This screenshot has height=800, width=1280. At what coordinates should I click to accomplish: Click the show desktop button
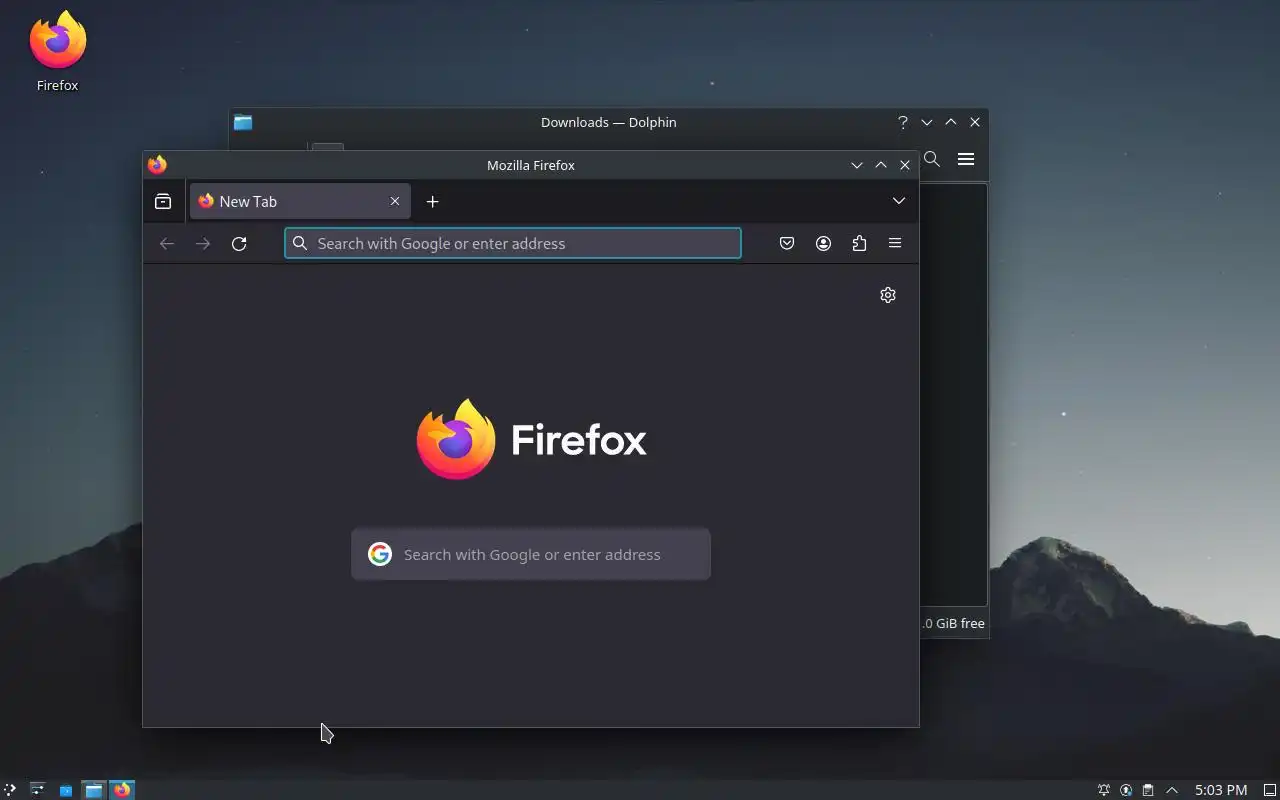pyautogui.click(x=1270, y=790)
